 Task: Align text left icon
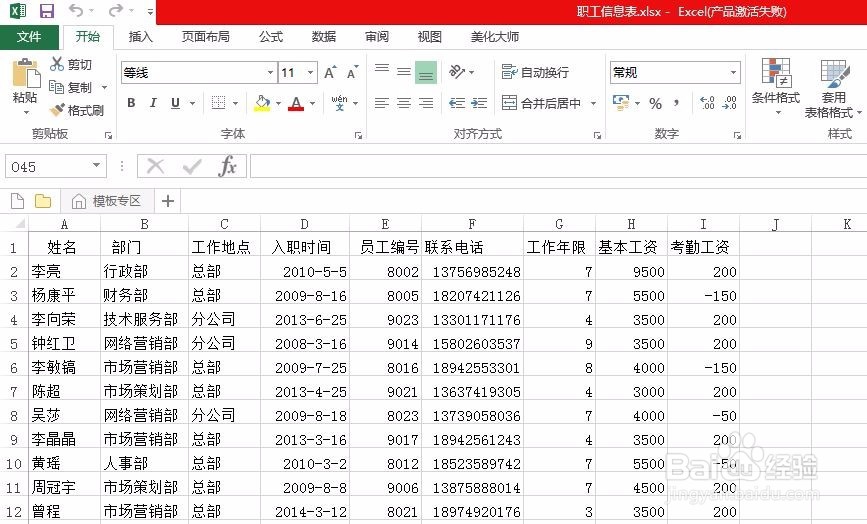(x=382, y=103)
